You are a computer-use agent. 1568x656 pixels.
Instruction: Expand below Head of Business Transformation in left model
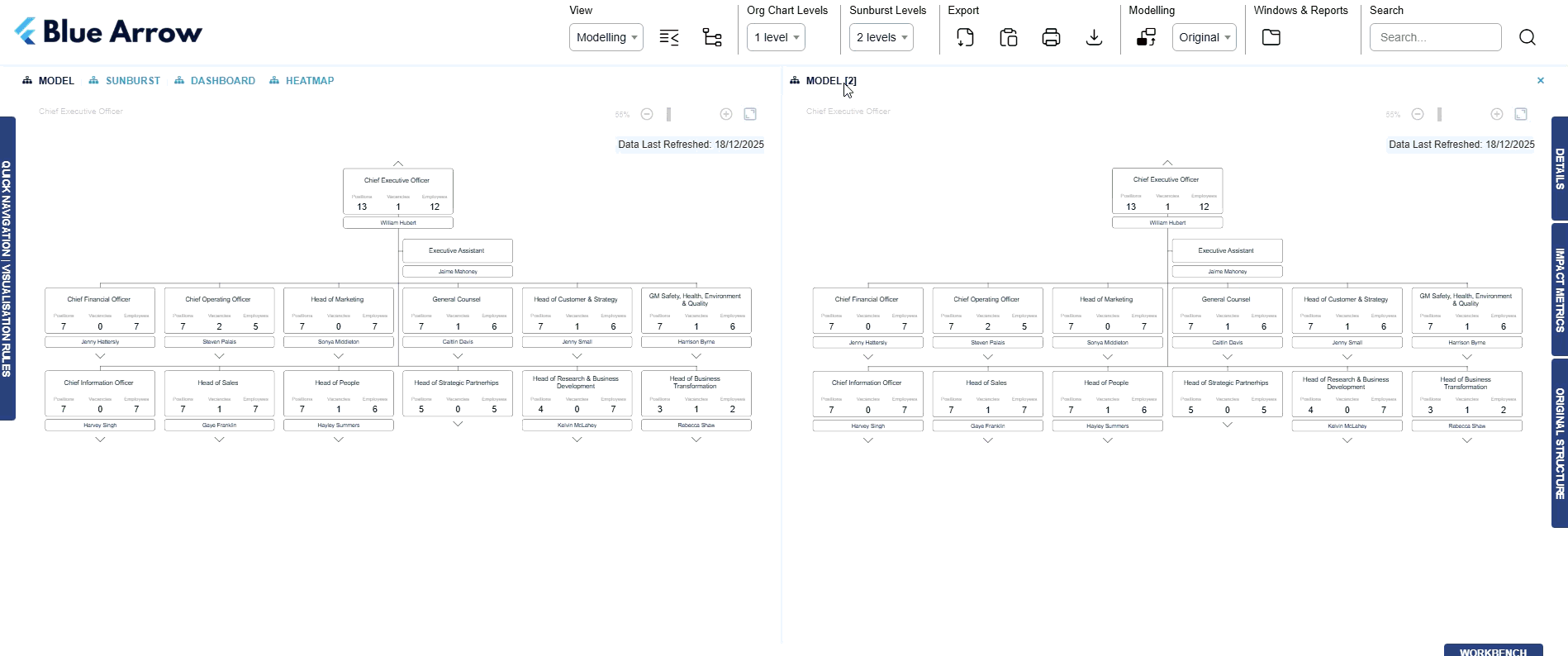coord(696,440)
